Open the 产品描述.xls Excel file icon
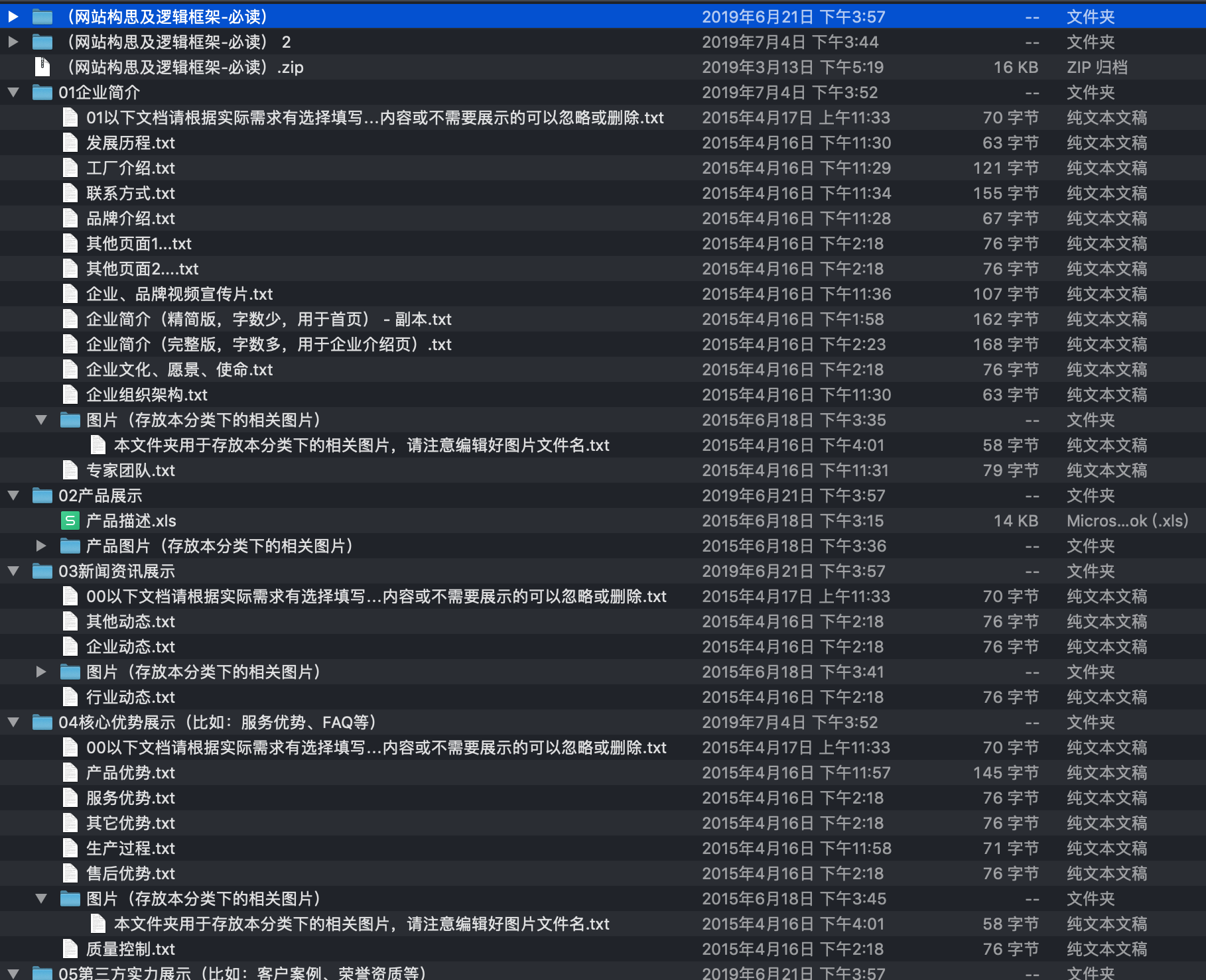The image size is (1206, 980). (69, 521)
